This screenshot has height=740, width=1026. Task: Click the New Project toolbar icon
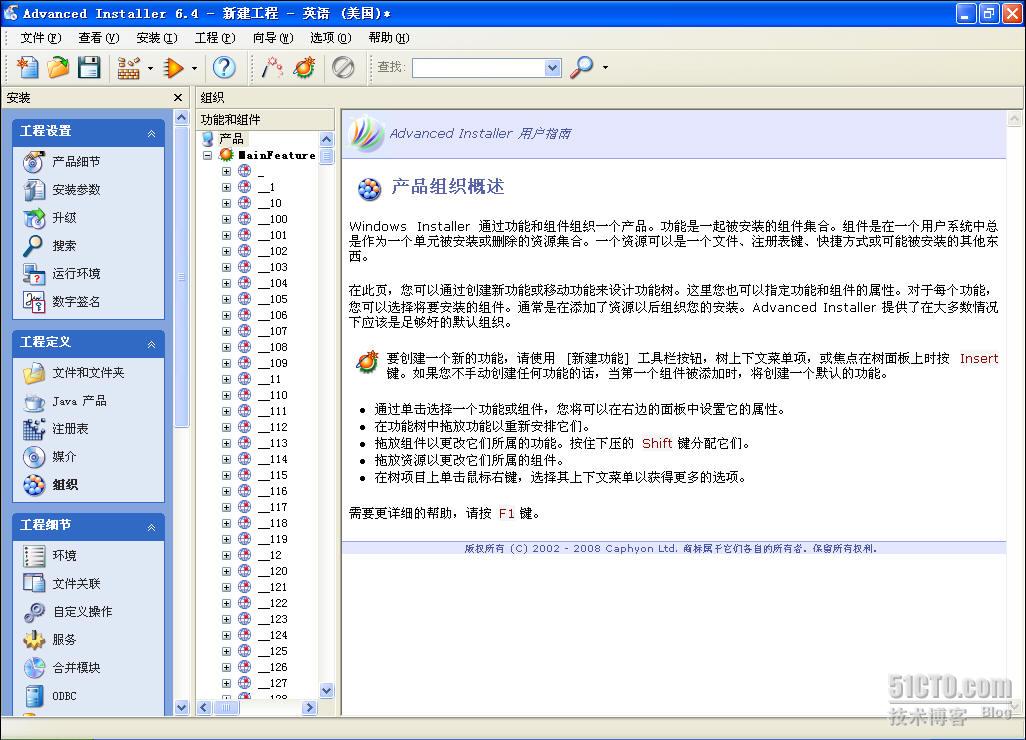pos(27,67)
